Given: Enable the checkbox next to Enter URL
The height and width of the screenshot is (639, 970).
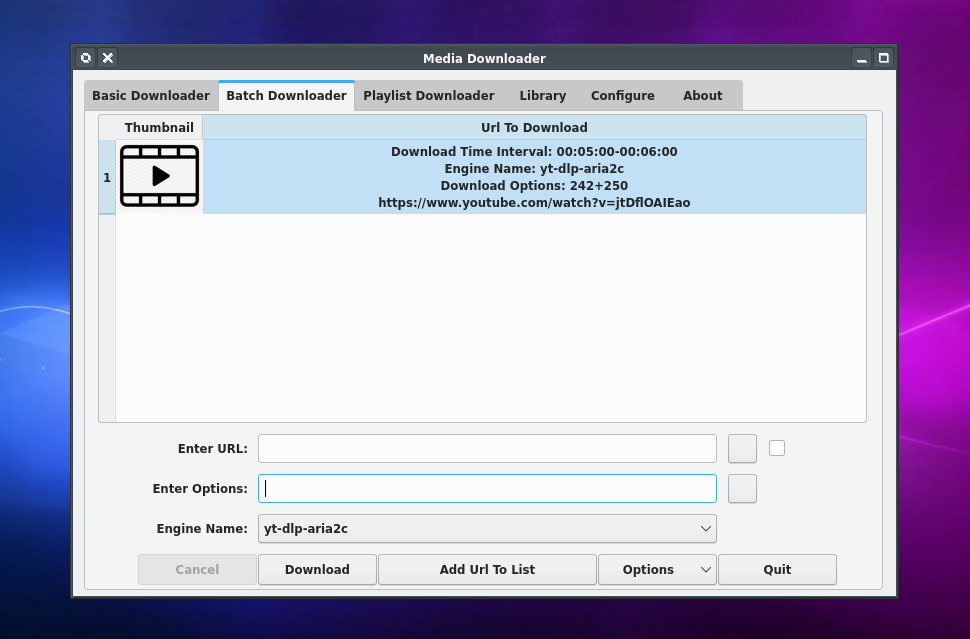Looking at the screenshot, I should pyautogui.click(x=777, y=448).
